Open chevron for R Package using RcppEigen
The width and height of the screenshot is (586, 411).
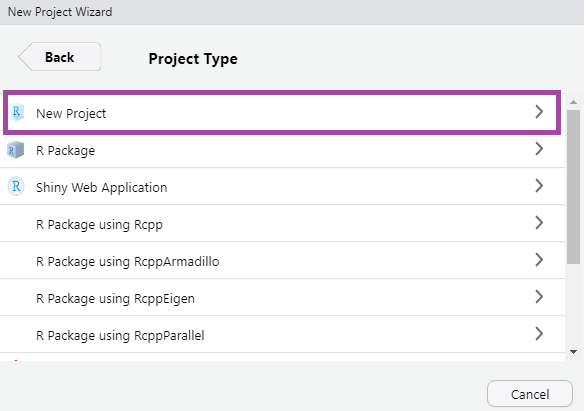click(x=539, y=297)
